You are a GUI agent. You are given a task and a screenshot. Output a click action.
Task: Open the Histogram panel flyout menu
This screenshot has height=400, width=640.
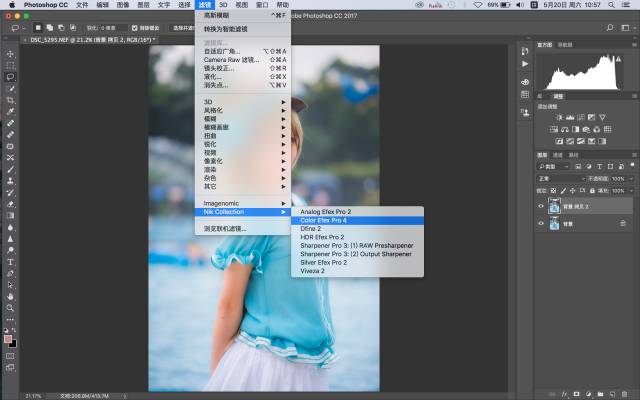(x=634, y=44)
